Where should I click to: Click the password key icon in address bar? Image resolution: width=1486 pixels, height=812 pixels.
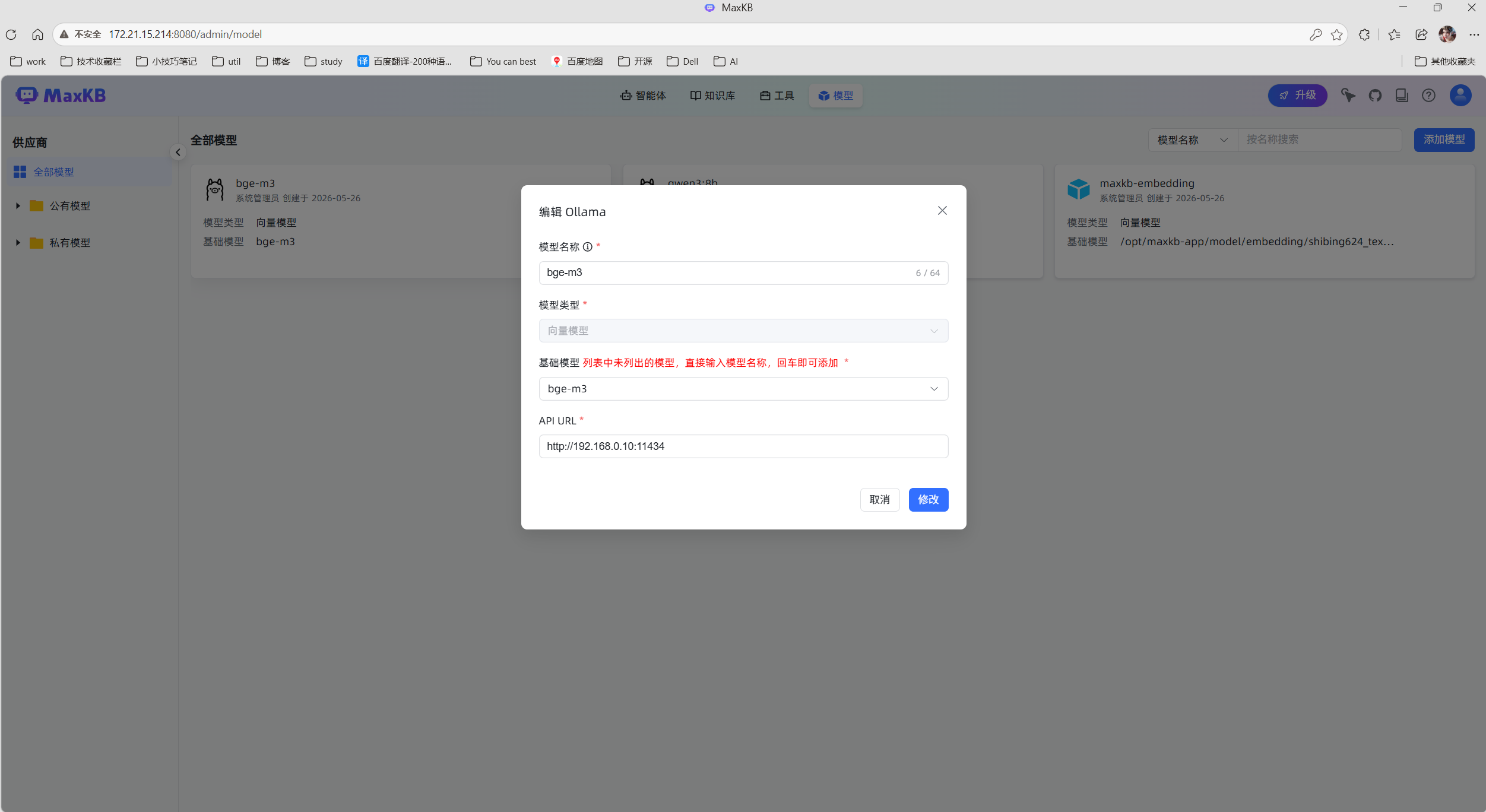pos(1316,34)
